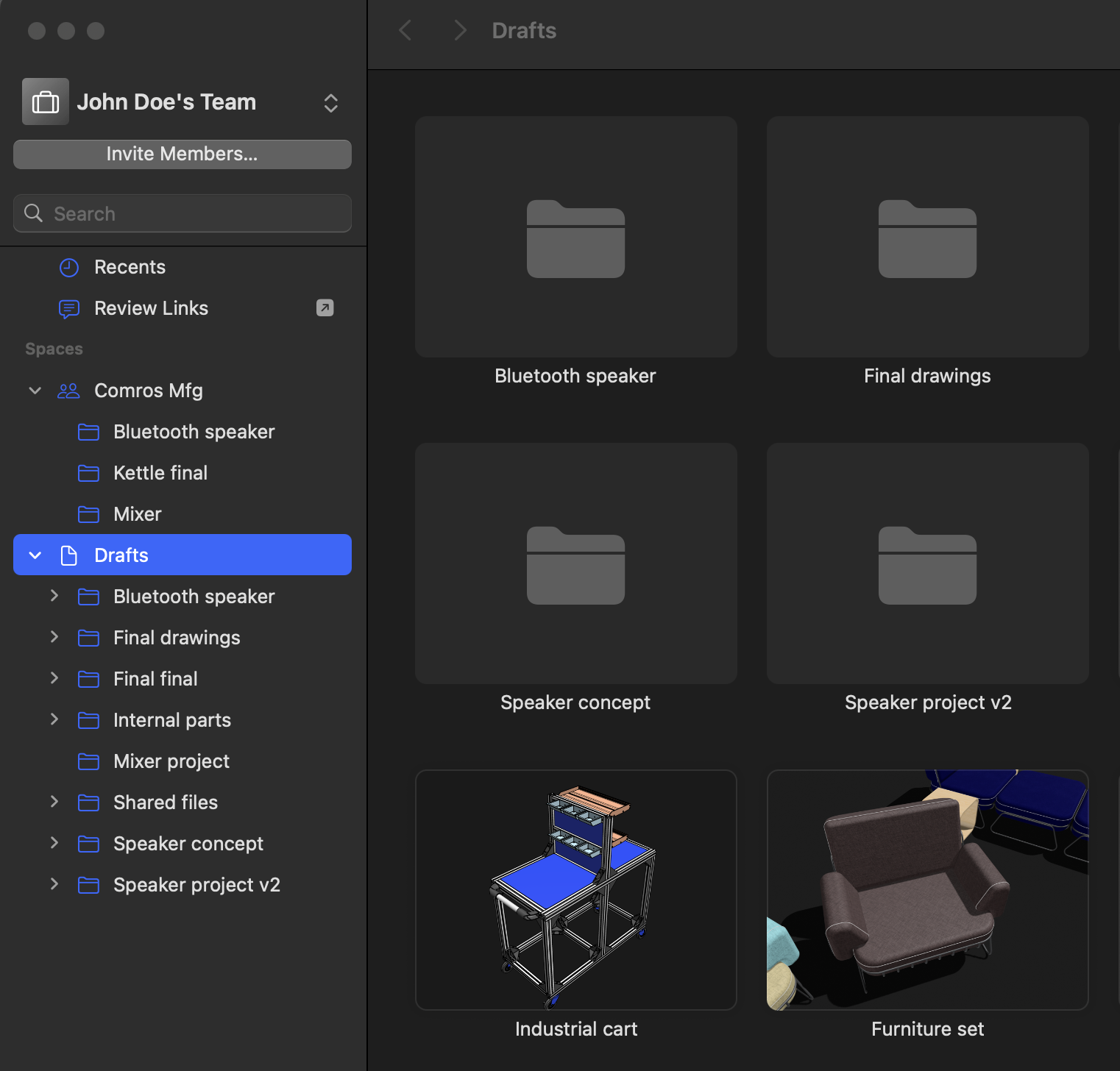
Task: Select Comros Mfg space label
Action: [x=149, y=391]
